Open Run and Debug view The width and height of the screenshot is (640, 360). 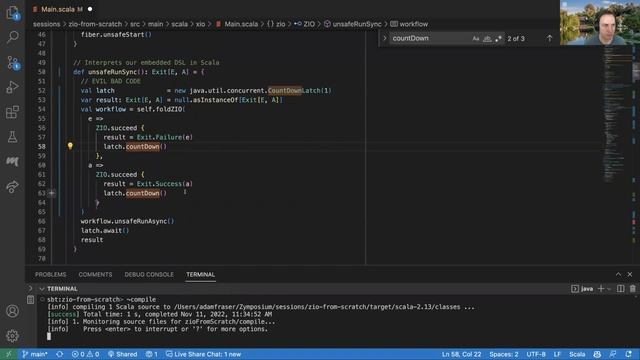pos(13,87)
